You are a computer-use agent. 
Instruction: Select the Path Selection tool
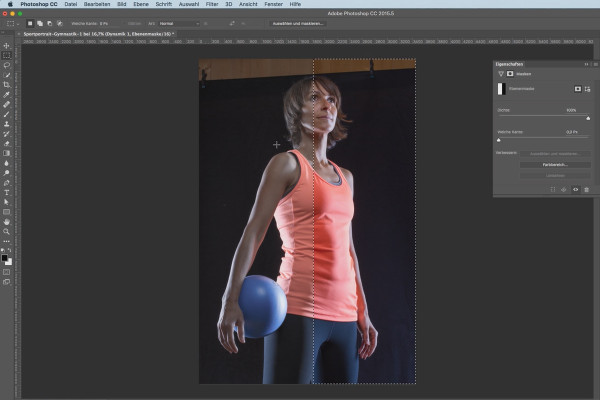pyautogui.click(x=7, y=202)
